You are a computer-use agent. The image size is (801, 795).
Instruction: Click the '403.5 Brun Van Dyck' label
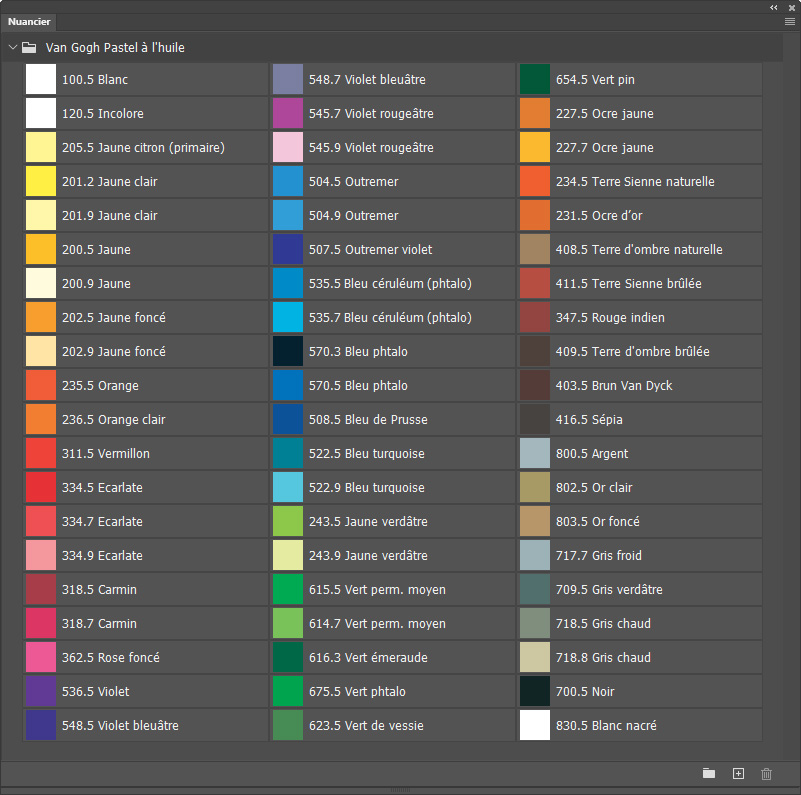click(614, 386)
